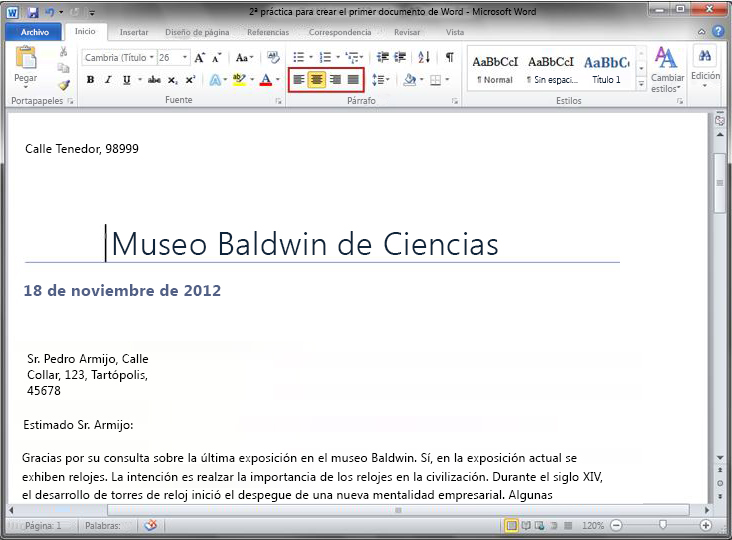732x540 pixels.
Task: Open line spacing options
Action: point(380,80)
